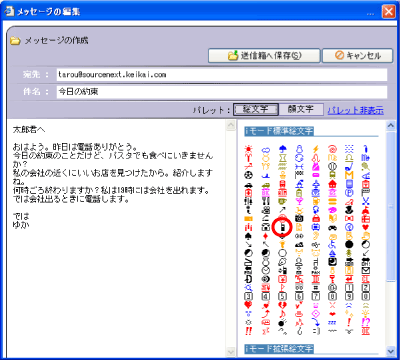The height and width of the screenshot is (360, 400).
Task: Insert the black game controller emoji
Action: [332, 228]
